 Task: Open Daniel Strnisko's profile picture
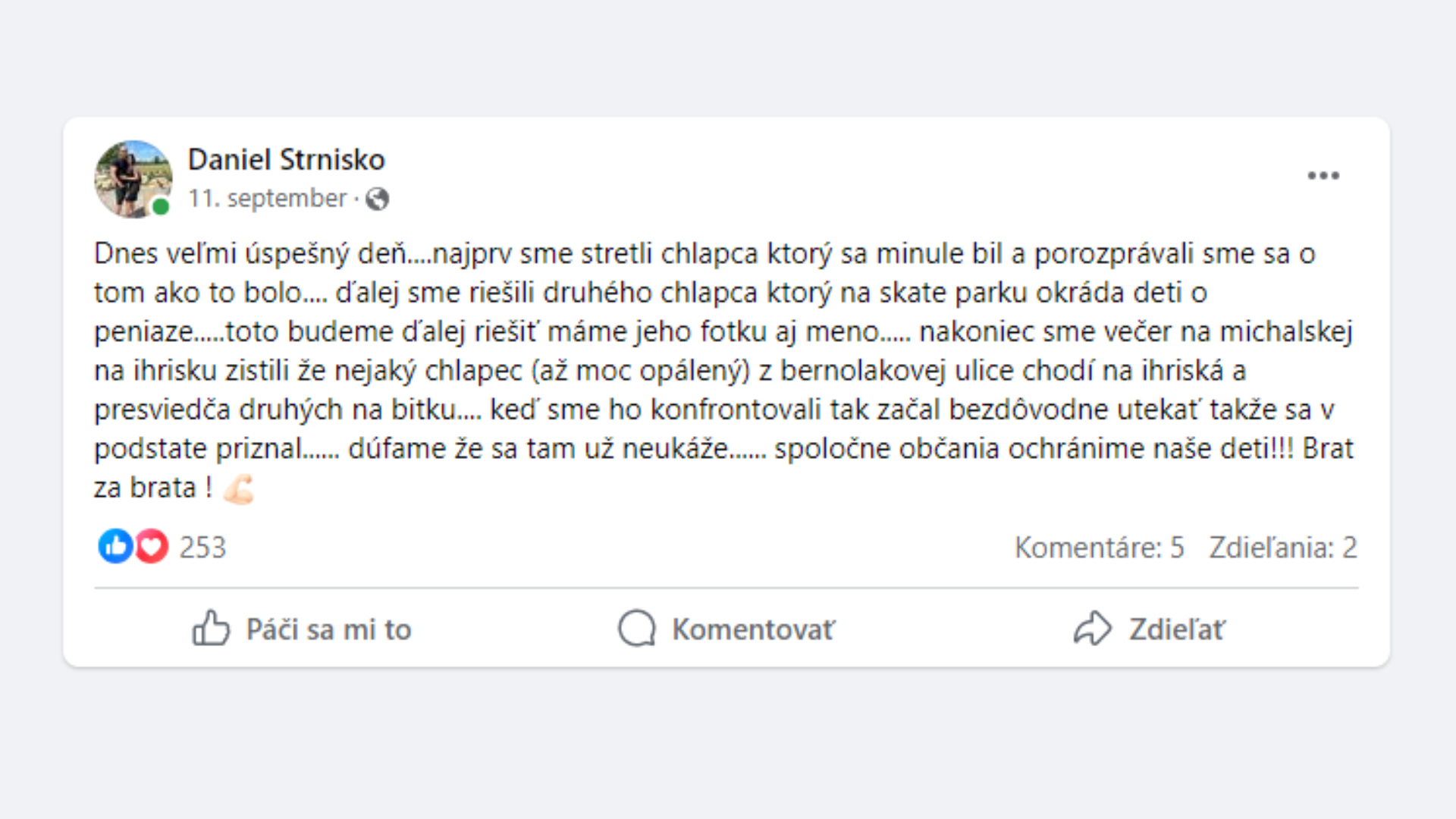[133, 179]
